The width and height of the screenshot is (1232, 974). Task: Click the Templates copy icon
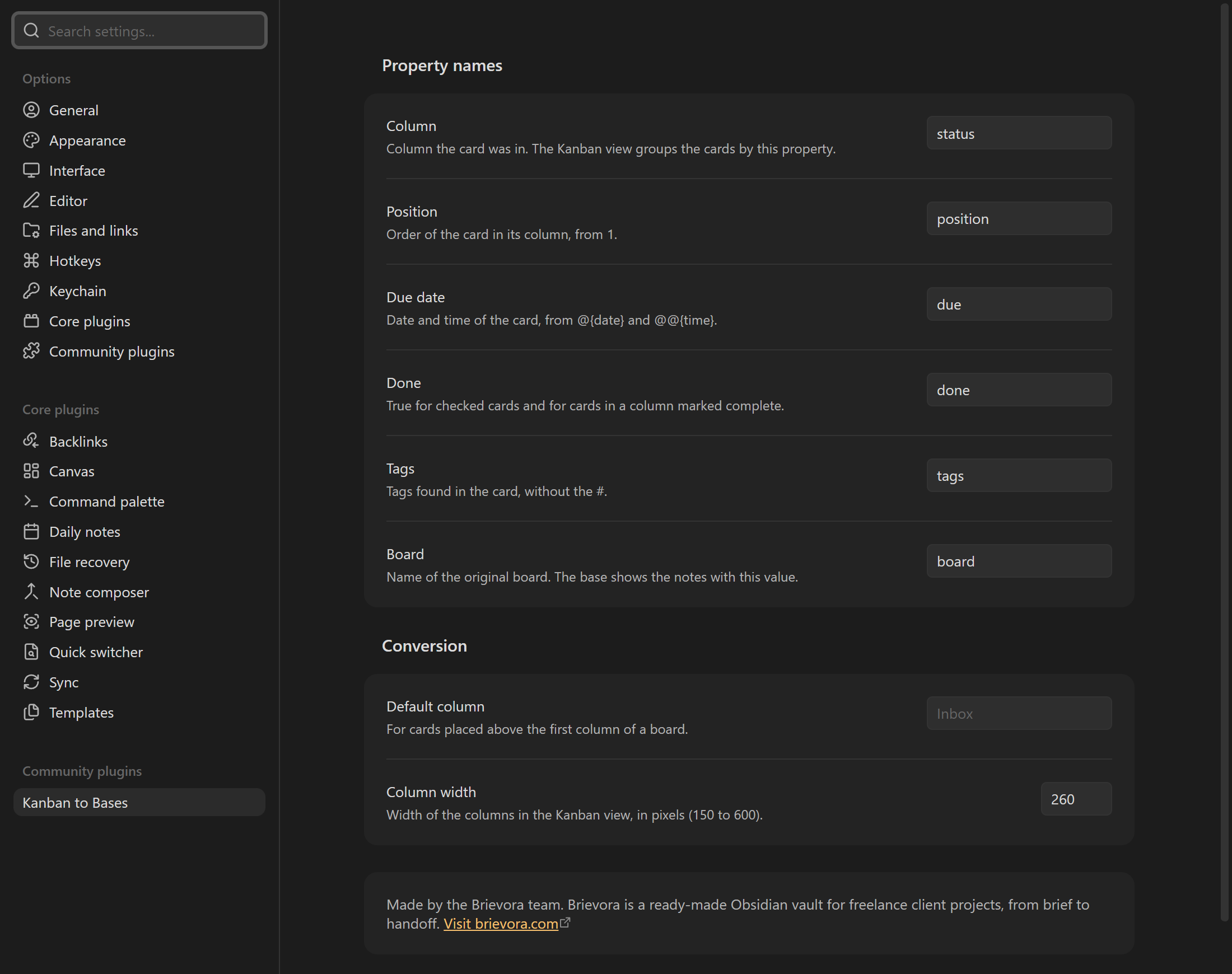click(31, 711)
